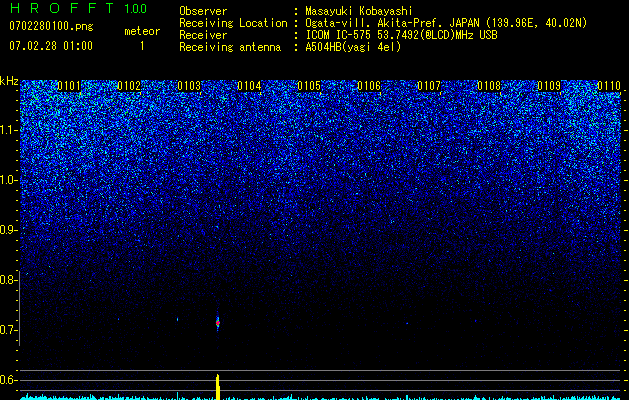Click the 0.8 kHz axis label
629x400 pixels.
click(8, 280)
